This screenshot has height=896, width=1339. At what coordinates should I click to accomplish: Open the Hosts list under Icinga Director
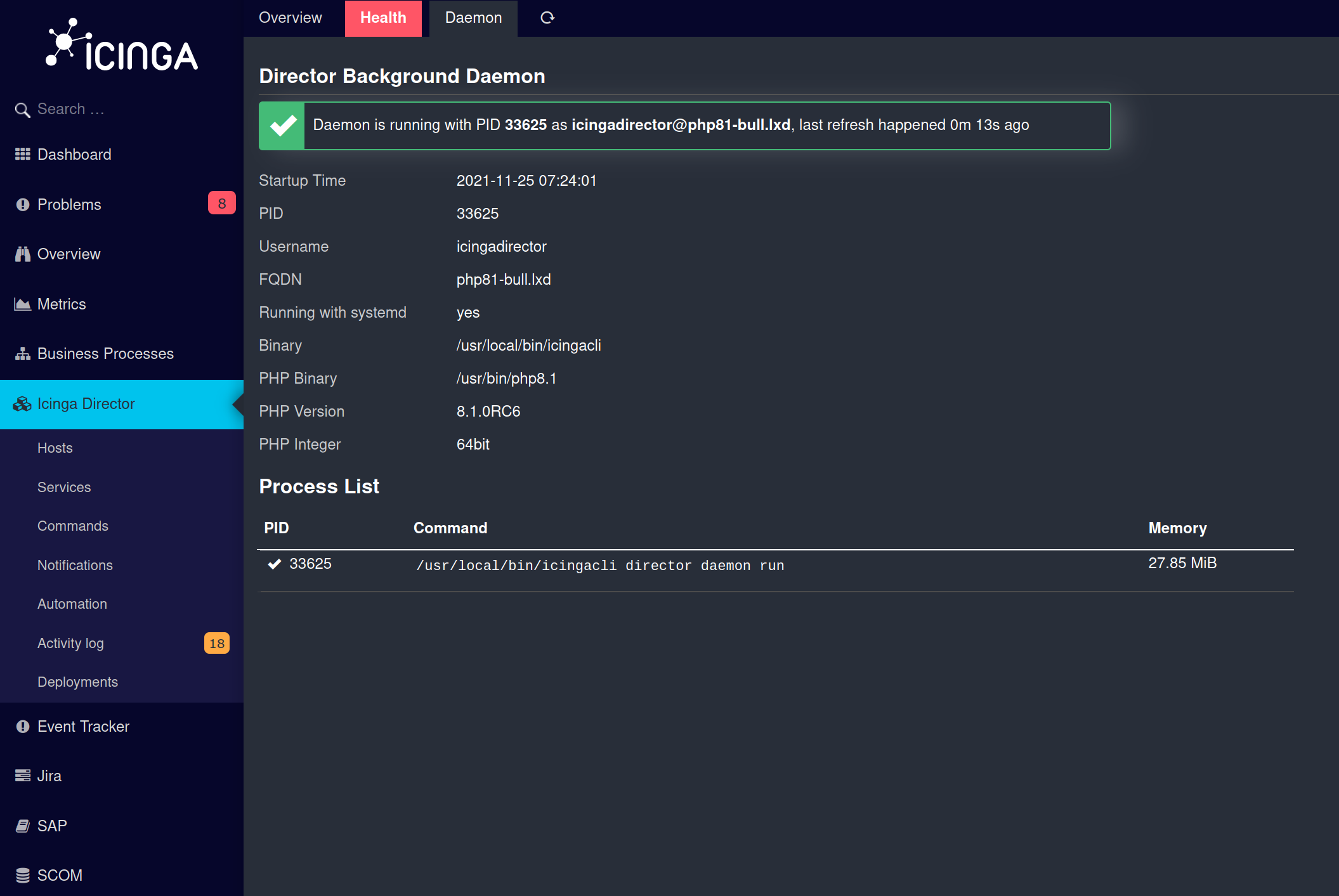(x=55, y=448)
